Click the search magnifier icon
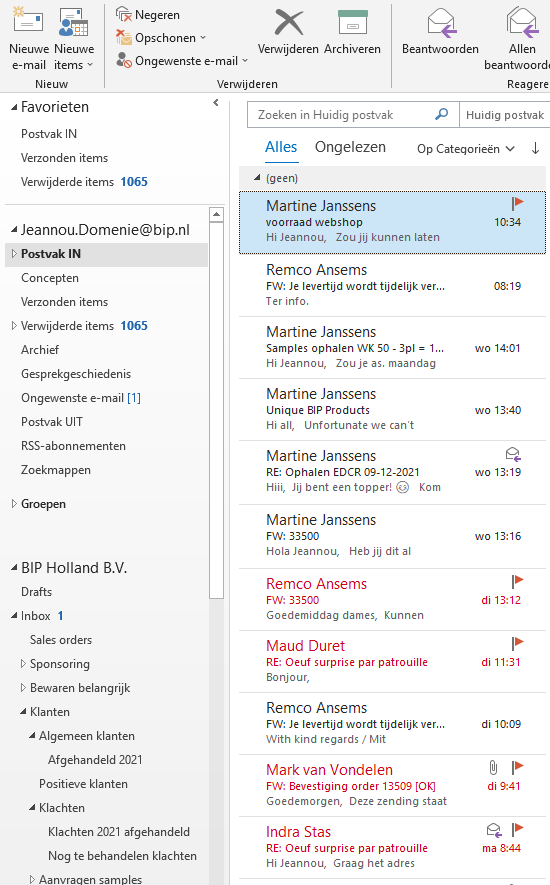The height and width of the screenshot is (885, 550). tap(442, 114)
